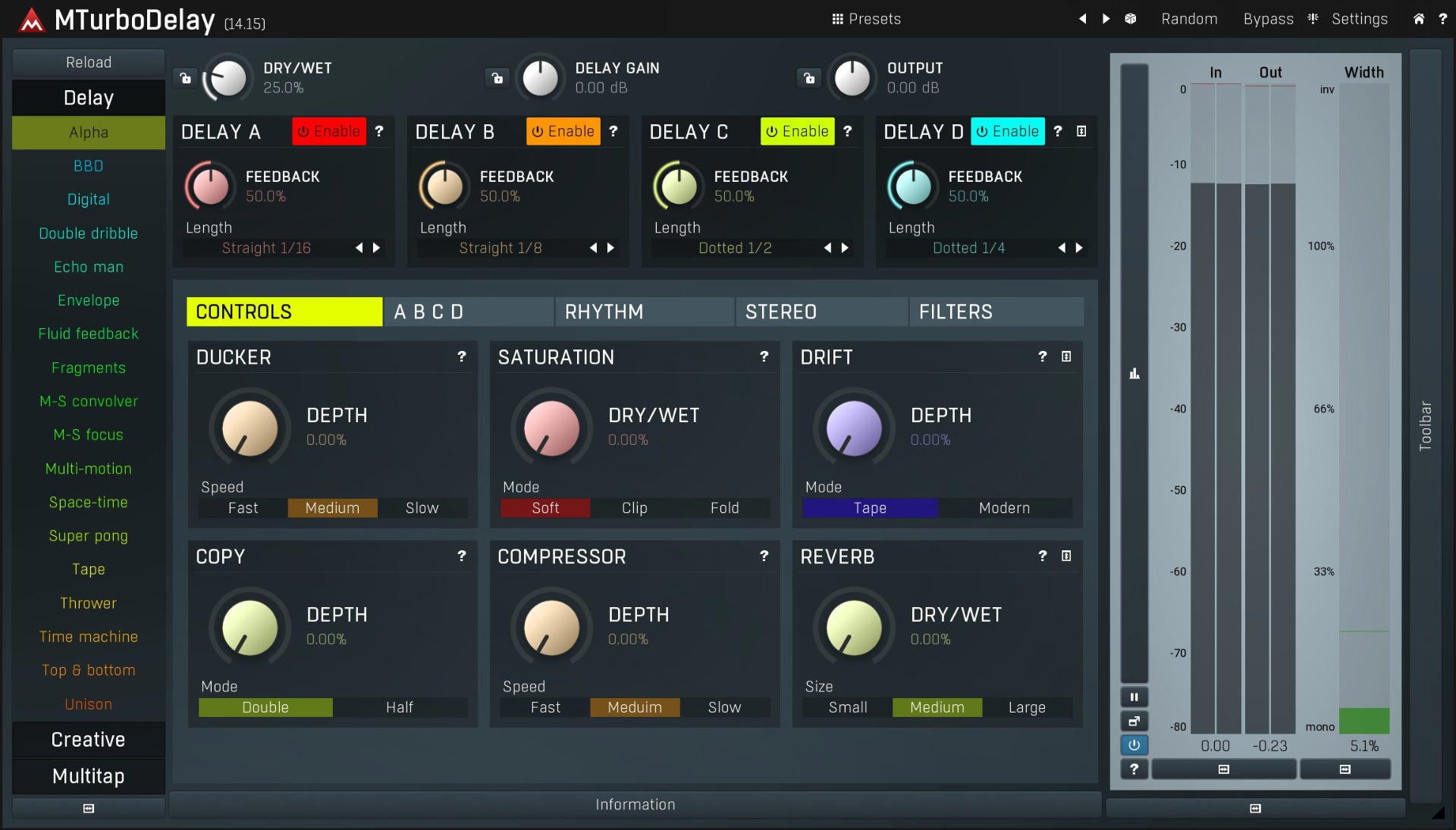Viewport: 1456px width, 830px height.
Task: Set Saturation mode to Clip
Action: (x=635, y=508)
